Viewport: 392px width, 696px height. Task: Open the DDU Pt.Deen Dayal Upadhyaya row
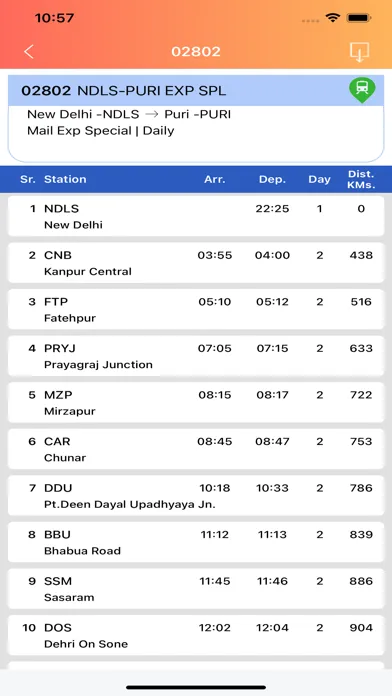coord(196,496)
